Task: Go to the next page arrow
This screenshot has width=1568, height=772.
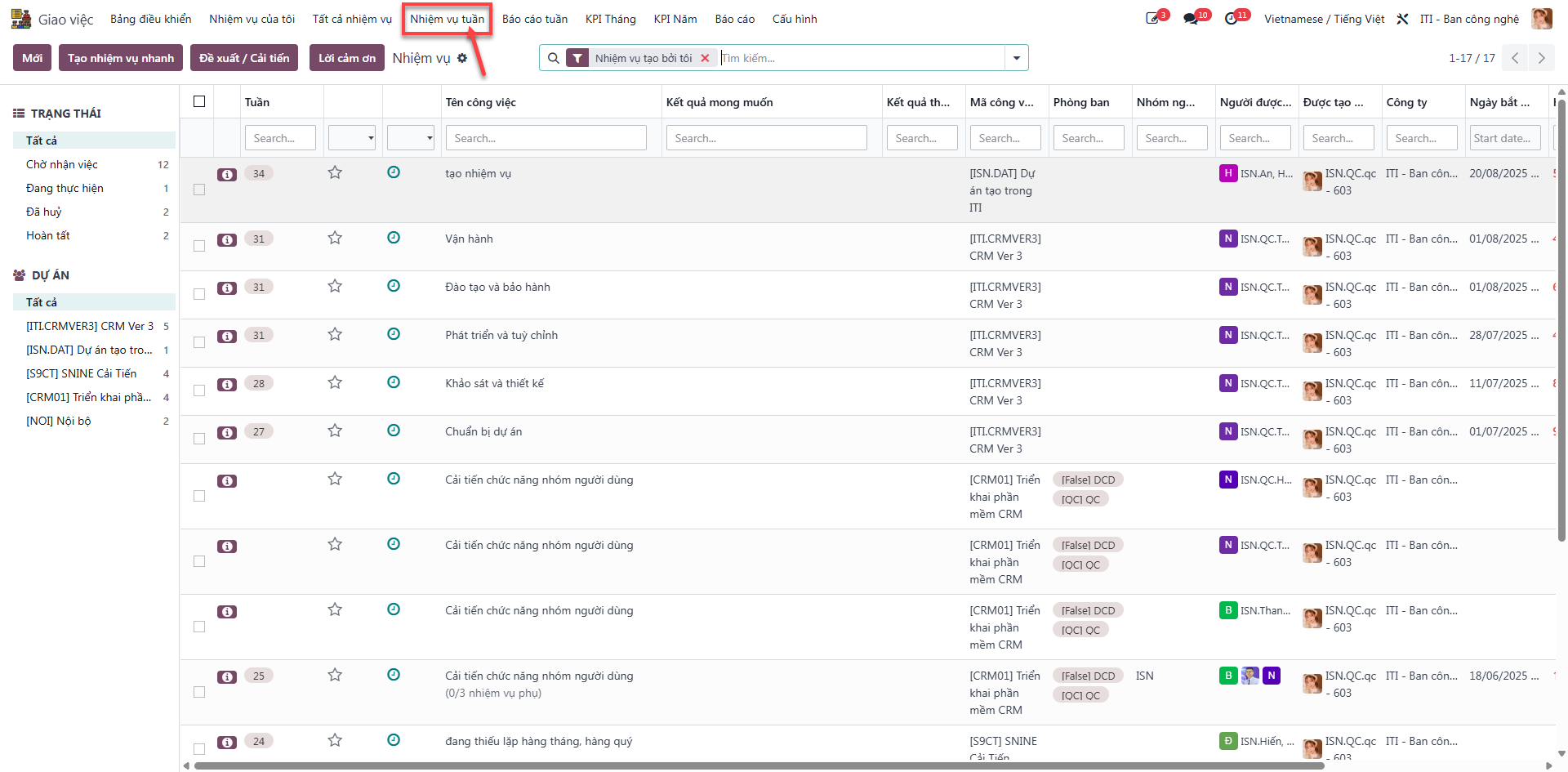Action: tap(1541, 58)
